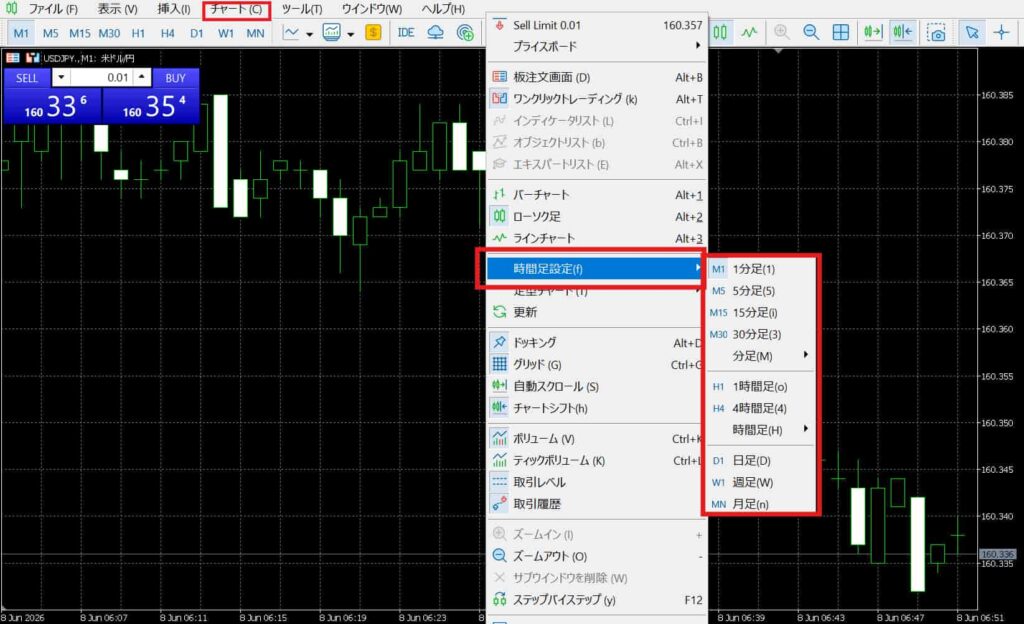Click the indicators chart icon in toolbar
Image resolution: width=1024 pixels, height=624 pixels.
[331, 32]
